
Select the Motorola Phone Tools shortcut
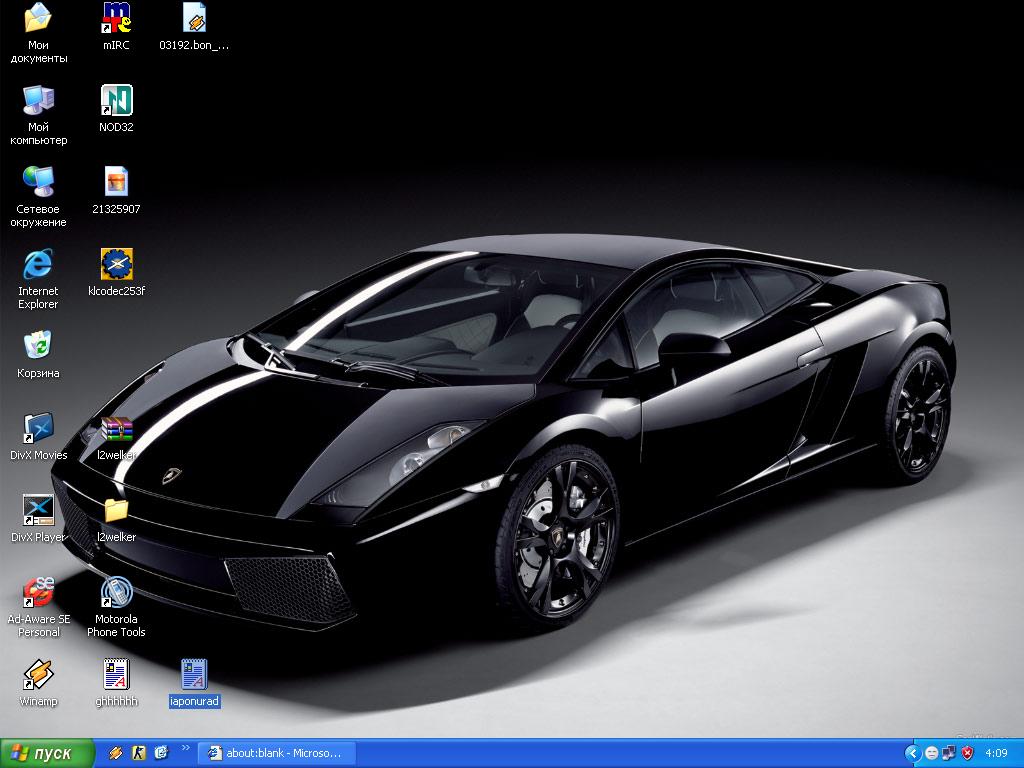click(x=116, y=593)
